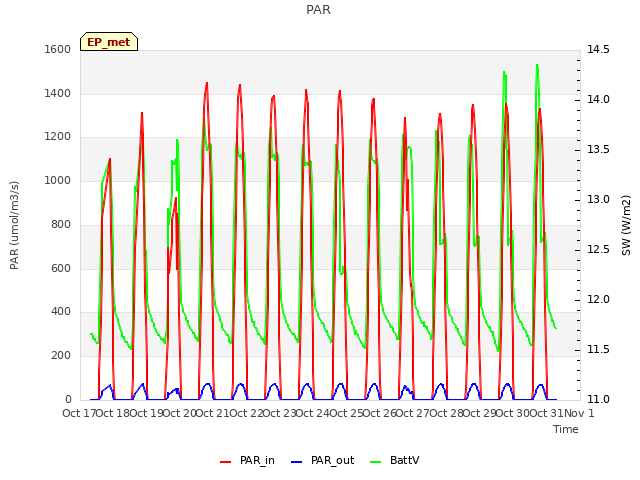Click the 600 left axis tick label
This screenshot has height=480, width=640.
[61, 268]
